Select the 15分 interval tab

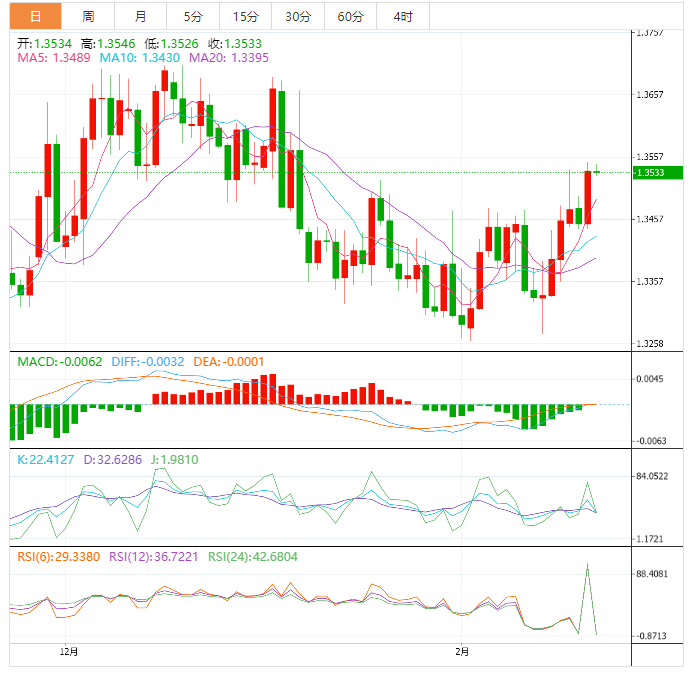tap(244, 16)
